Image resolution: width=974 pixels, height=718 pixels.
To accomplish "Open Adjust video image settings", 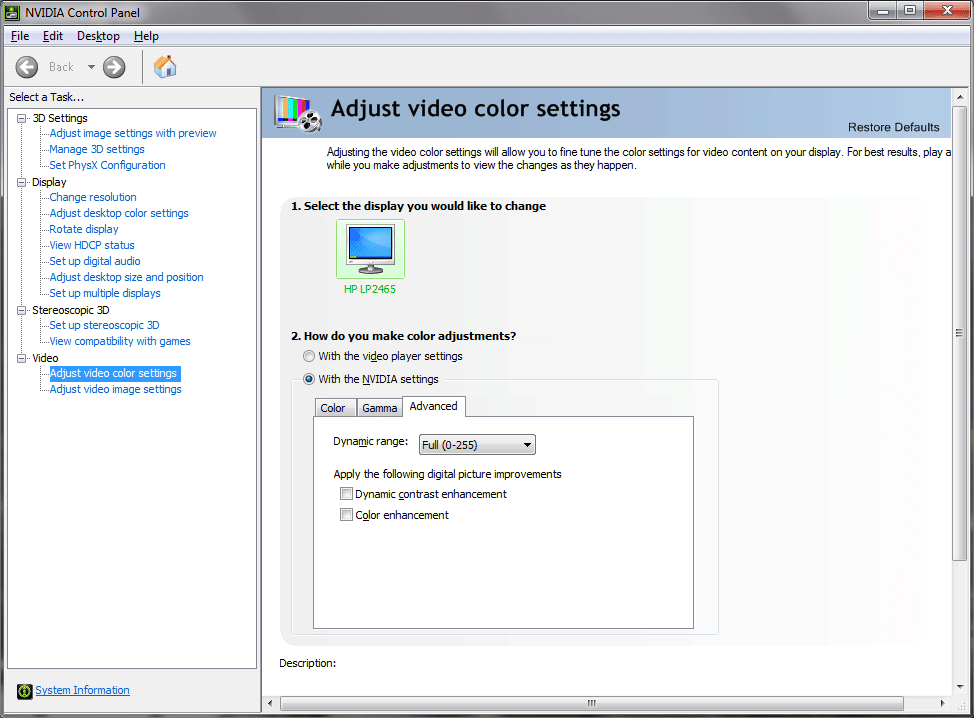I will coord(116,389).
